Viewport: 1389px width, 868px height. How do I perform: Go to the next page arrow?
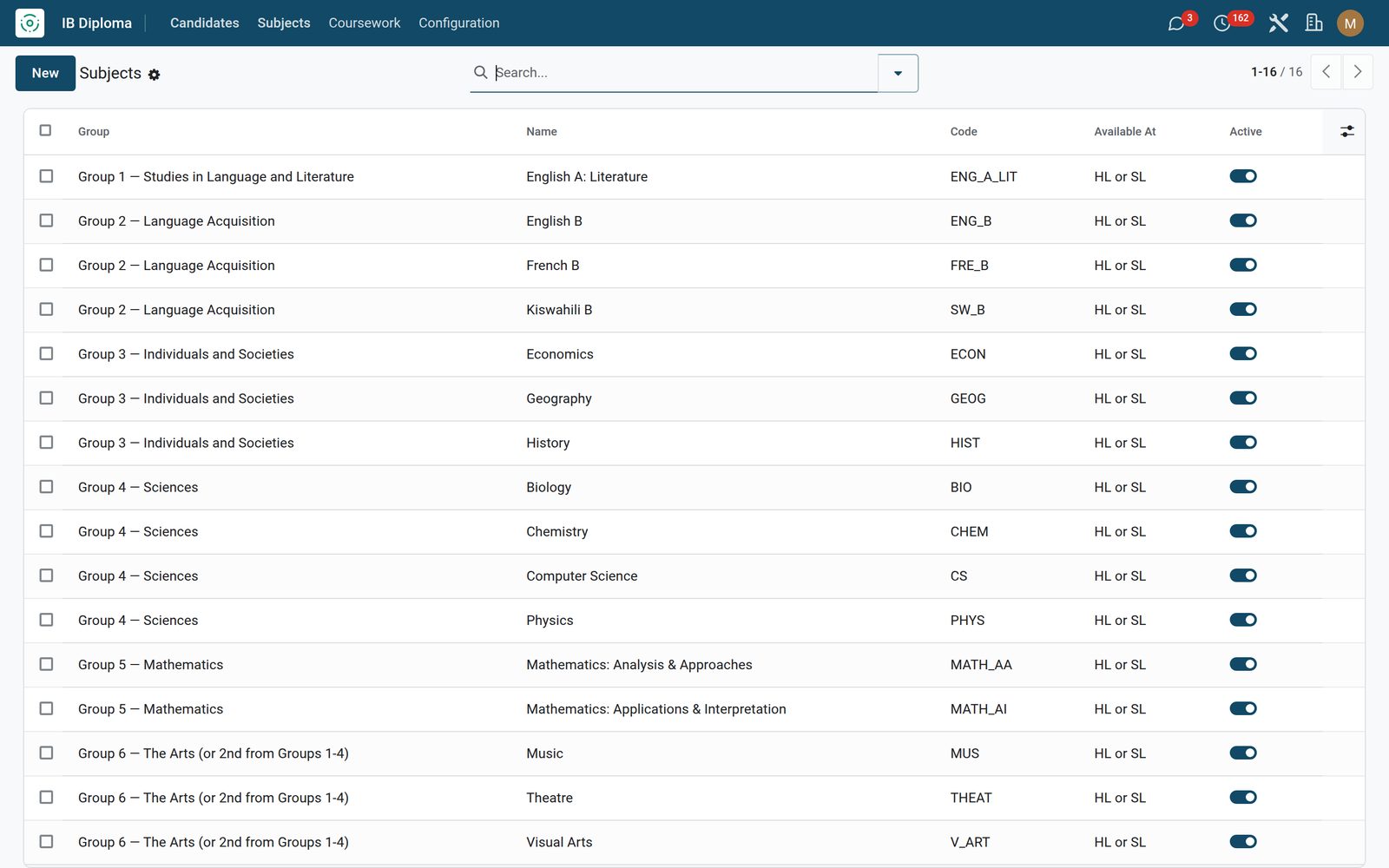coord(1358,72)
